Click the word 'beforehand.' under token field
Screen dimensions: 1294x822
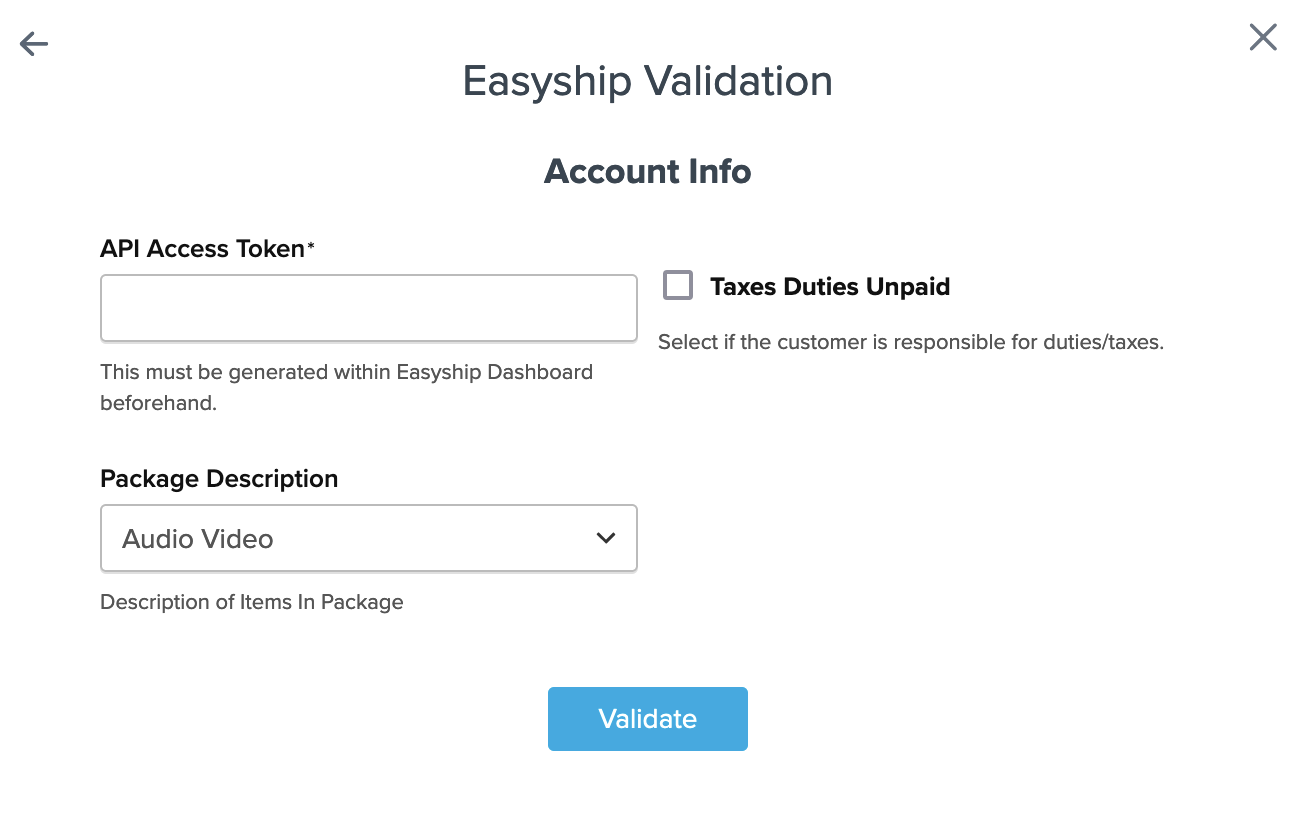pyautogui.click(x=158, y=404)
